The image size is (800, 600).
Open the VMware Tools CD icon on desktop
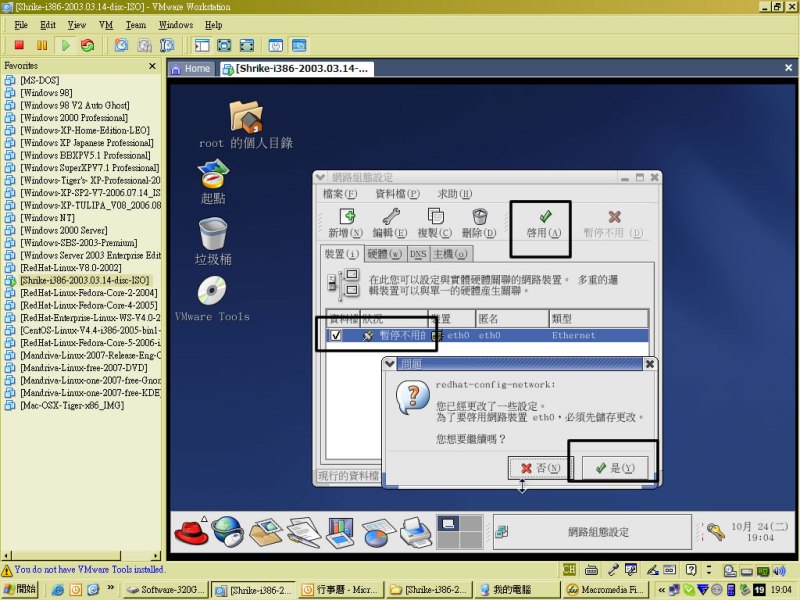212,291
